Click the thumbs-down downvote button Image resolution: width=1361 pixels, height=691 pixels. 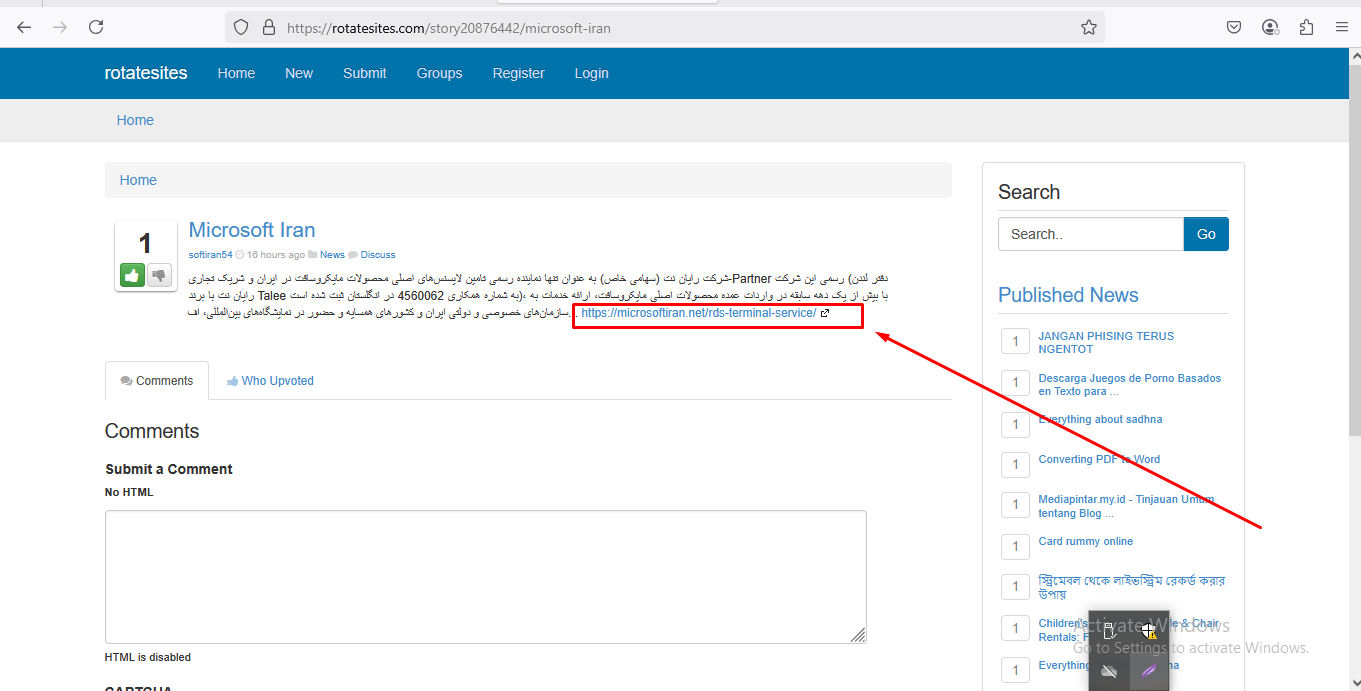[160, 275]
